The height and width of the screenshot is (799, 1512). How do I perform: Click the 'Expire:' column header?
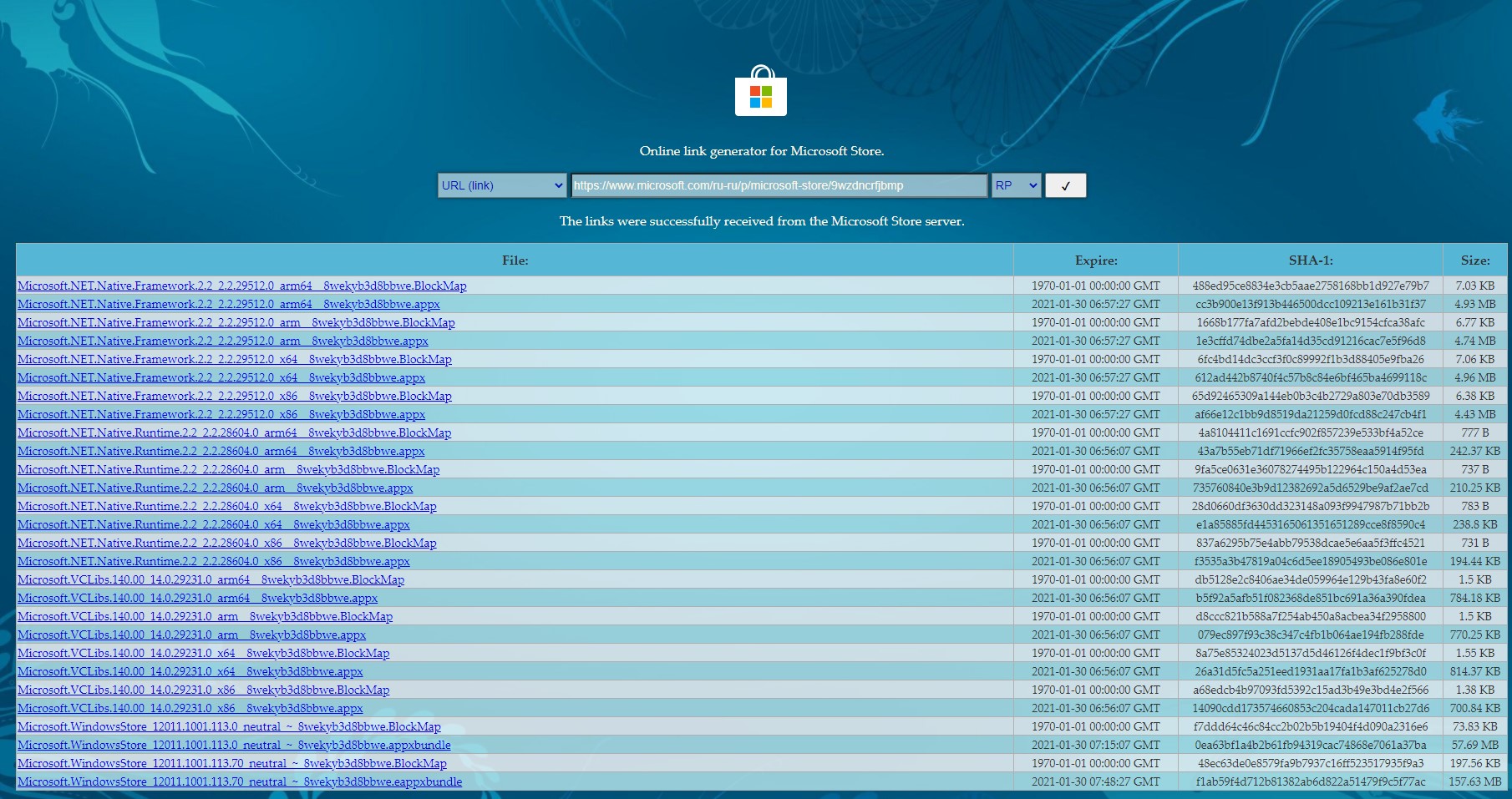click(1096, 260)
